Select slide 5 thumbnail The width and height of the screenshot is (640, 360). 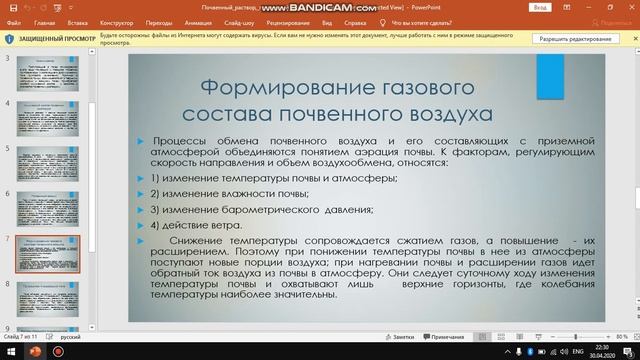(x=48, y=164)
